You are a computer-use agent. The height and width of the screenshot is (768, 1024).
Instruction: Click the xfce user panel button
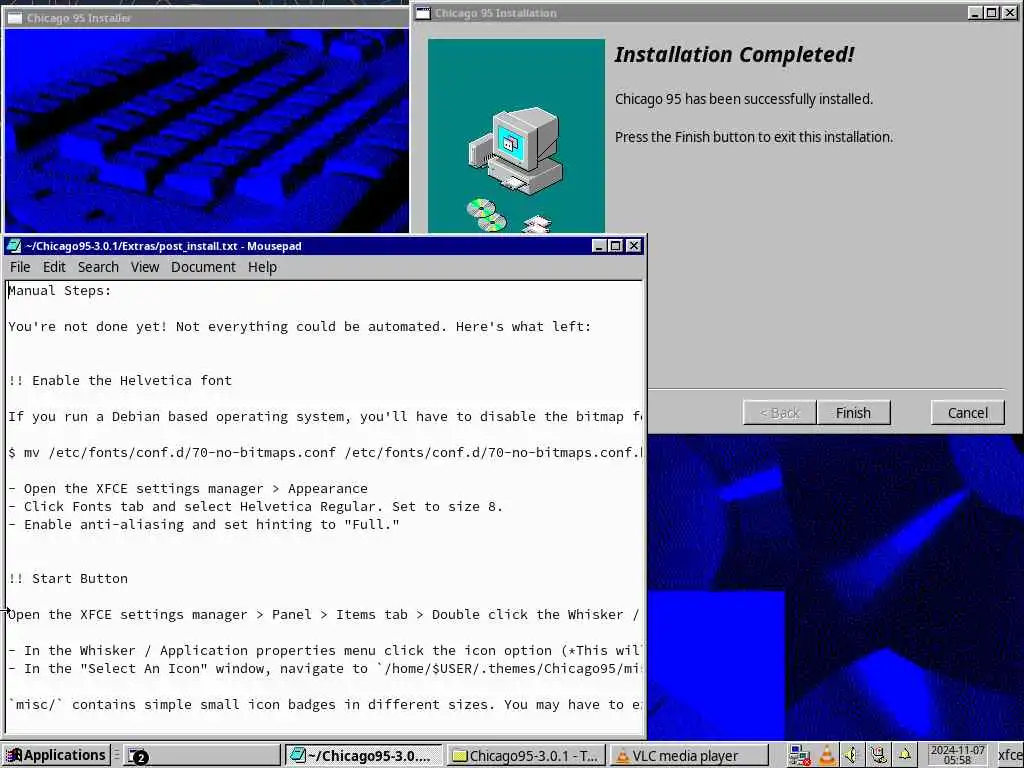click(1009, 756)
